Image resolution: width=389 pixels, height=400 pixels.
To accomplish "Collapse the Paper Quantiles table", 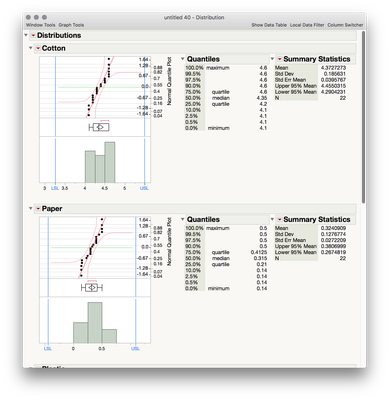I will [x=183, y=219].
